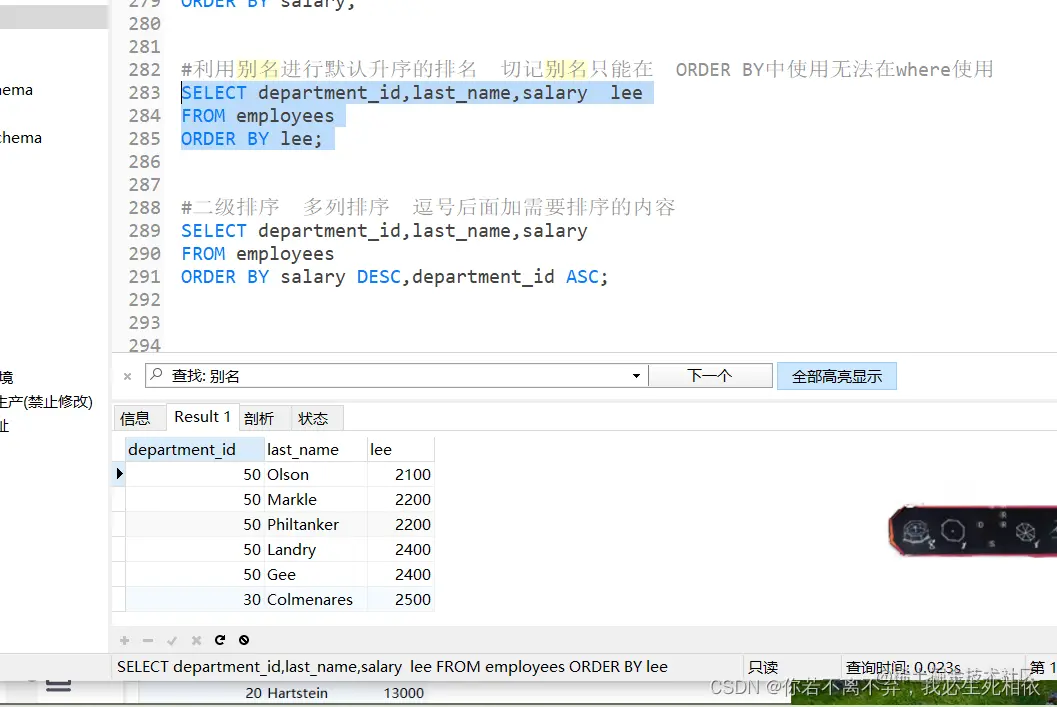
Task: Click line number 283 in the editor gutter
Action: 145,93
